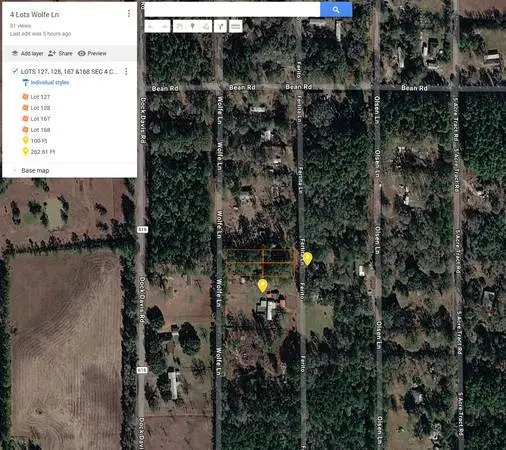Expand the Base map section arrow
Image resolution: width=506 pixels, height=450 pixels.
coord(14,170)
